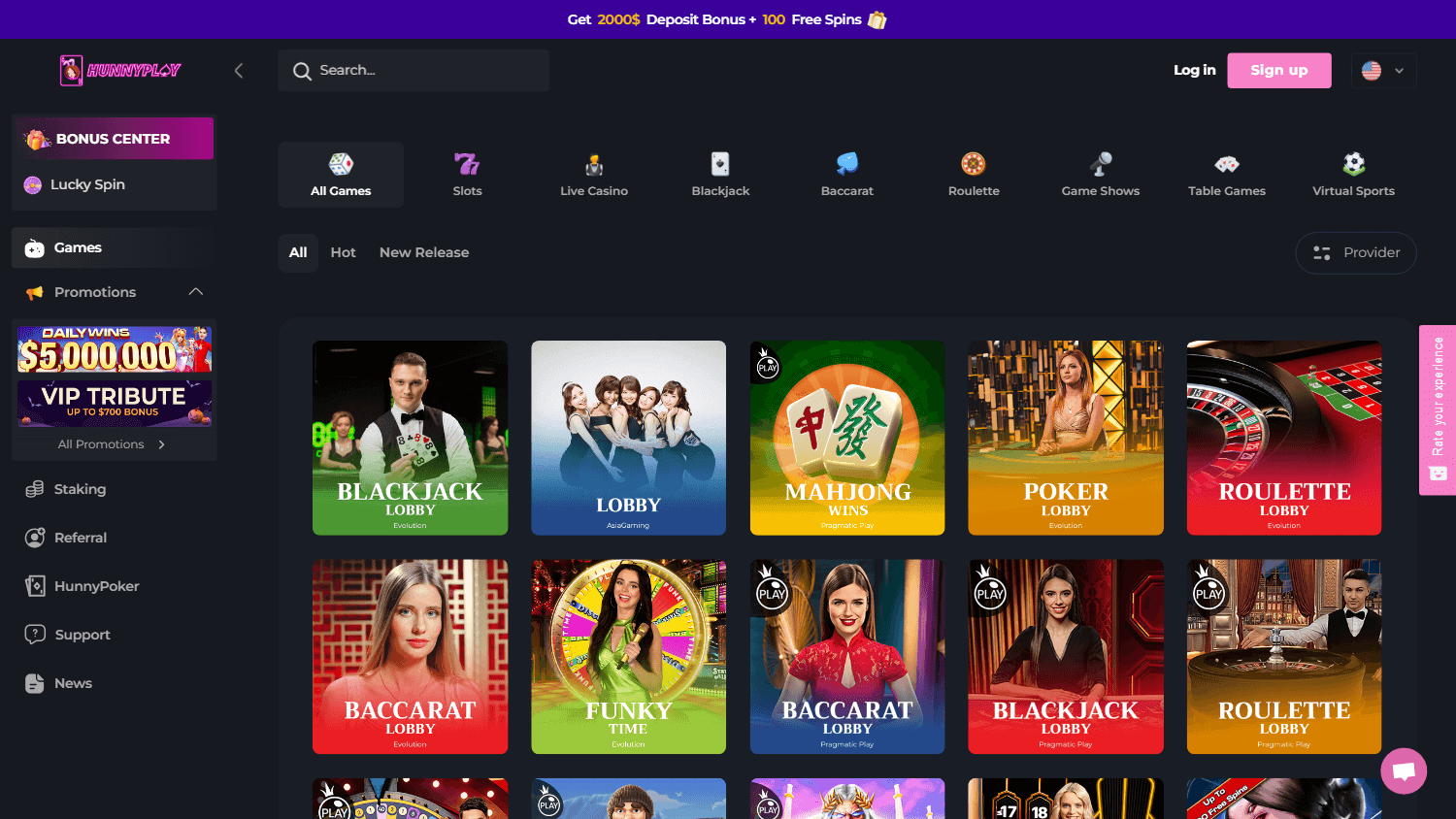Click the Blackjack category icon

[720, 175]
